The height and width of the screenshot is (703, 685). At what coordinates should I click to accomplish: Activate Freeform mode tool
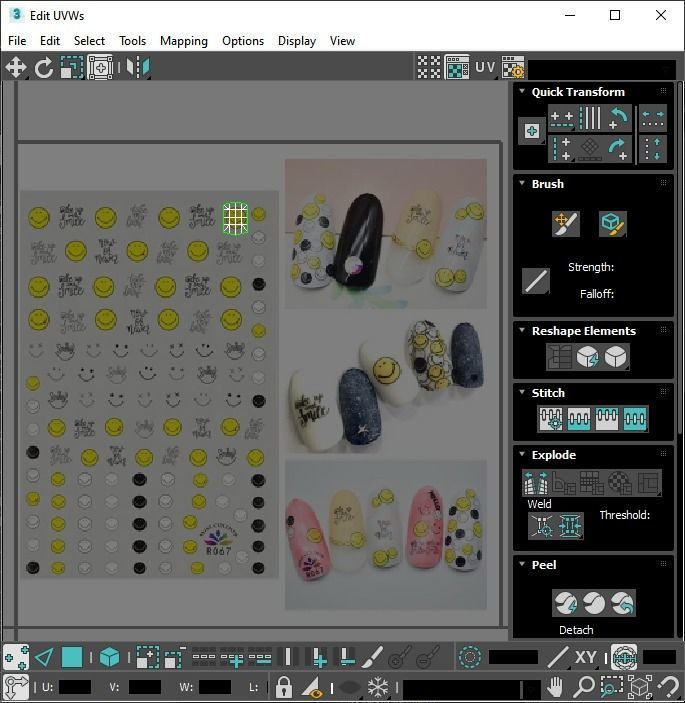point(100,68)
